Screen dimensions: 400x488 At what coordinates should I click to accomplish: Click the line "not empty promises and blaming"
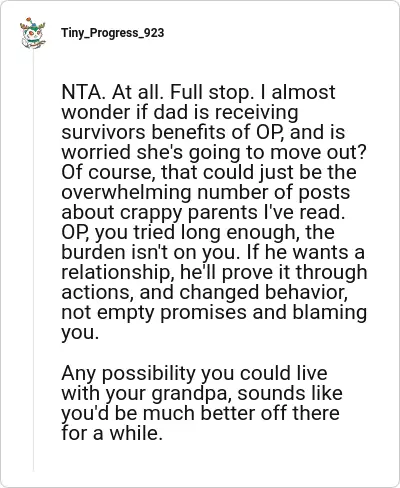(214, 313)
